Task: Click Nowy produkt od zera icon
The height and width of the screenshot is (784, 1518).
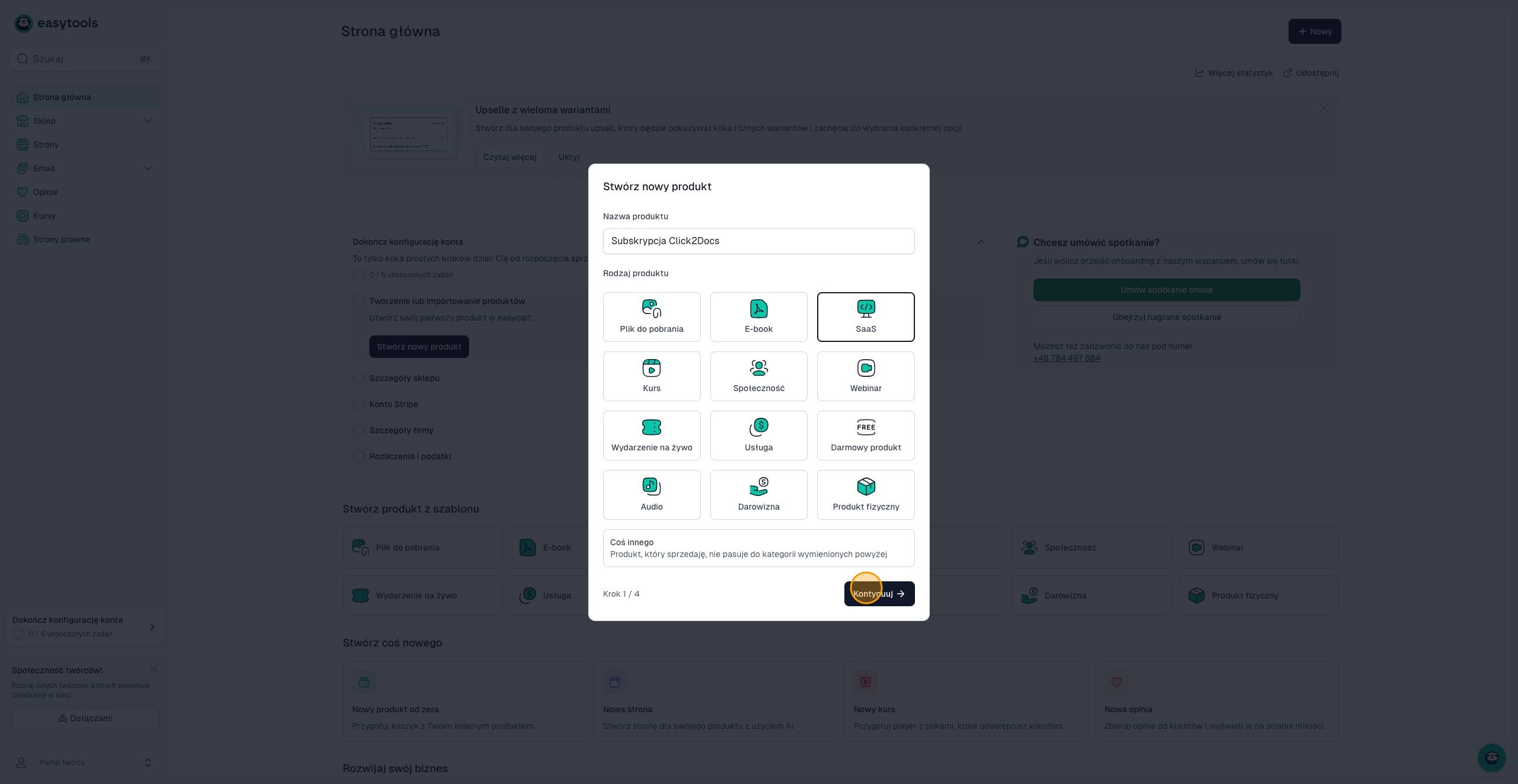Action: tap(363, 682)
